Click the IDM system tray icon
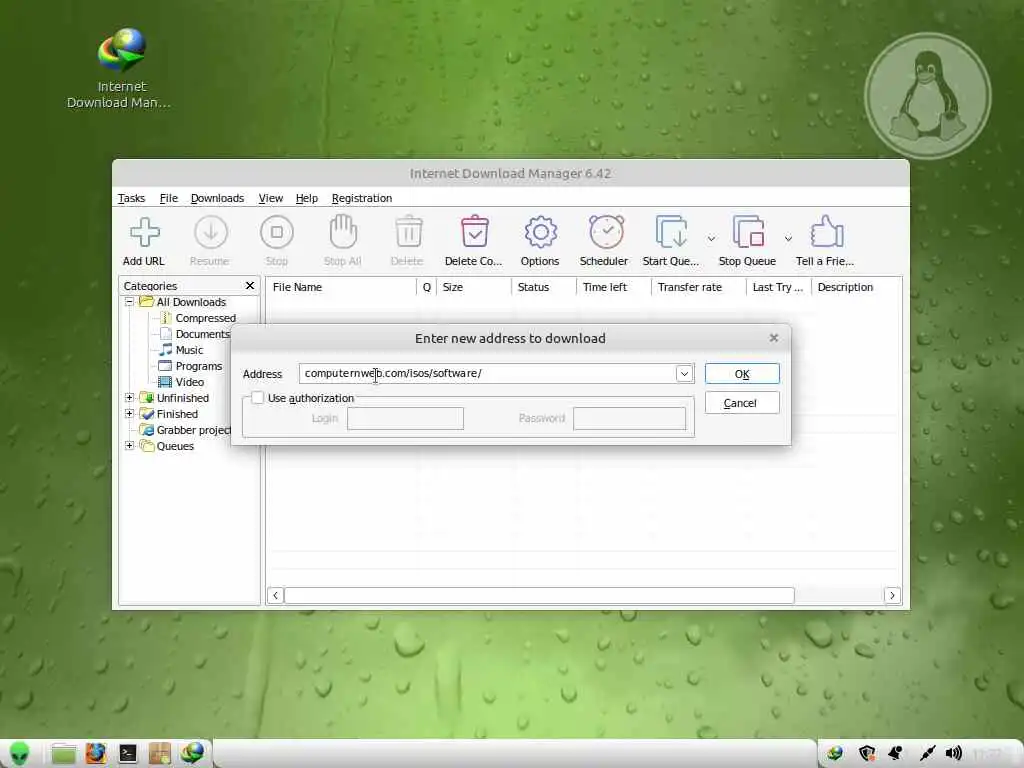The height and width of the screenshot is (768, 1024). click(x=835, y=753)
